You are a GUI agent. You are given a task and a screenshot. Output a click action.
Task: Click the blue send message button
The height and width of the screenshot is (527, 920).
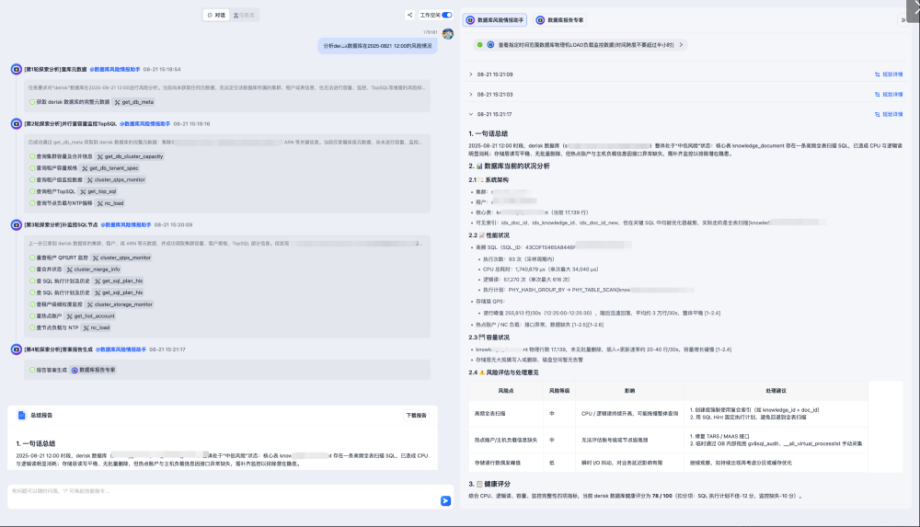(x=446, y=500)
